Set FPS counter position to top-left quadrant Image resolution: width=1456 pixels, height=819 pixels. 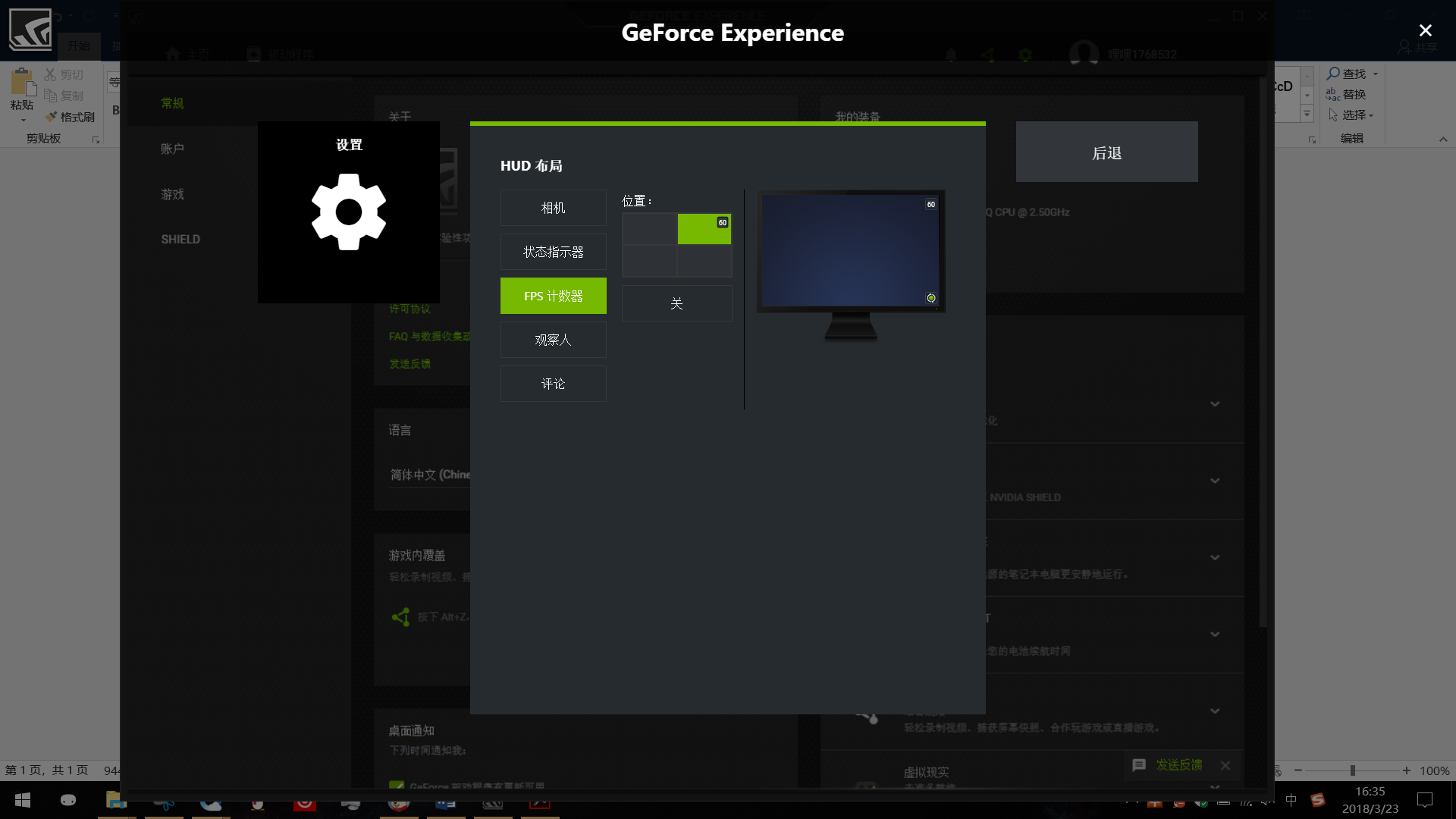coord(649,229)
